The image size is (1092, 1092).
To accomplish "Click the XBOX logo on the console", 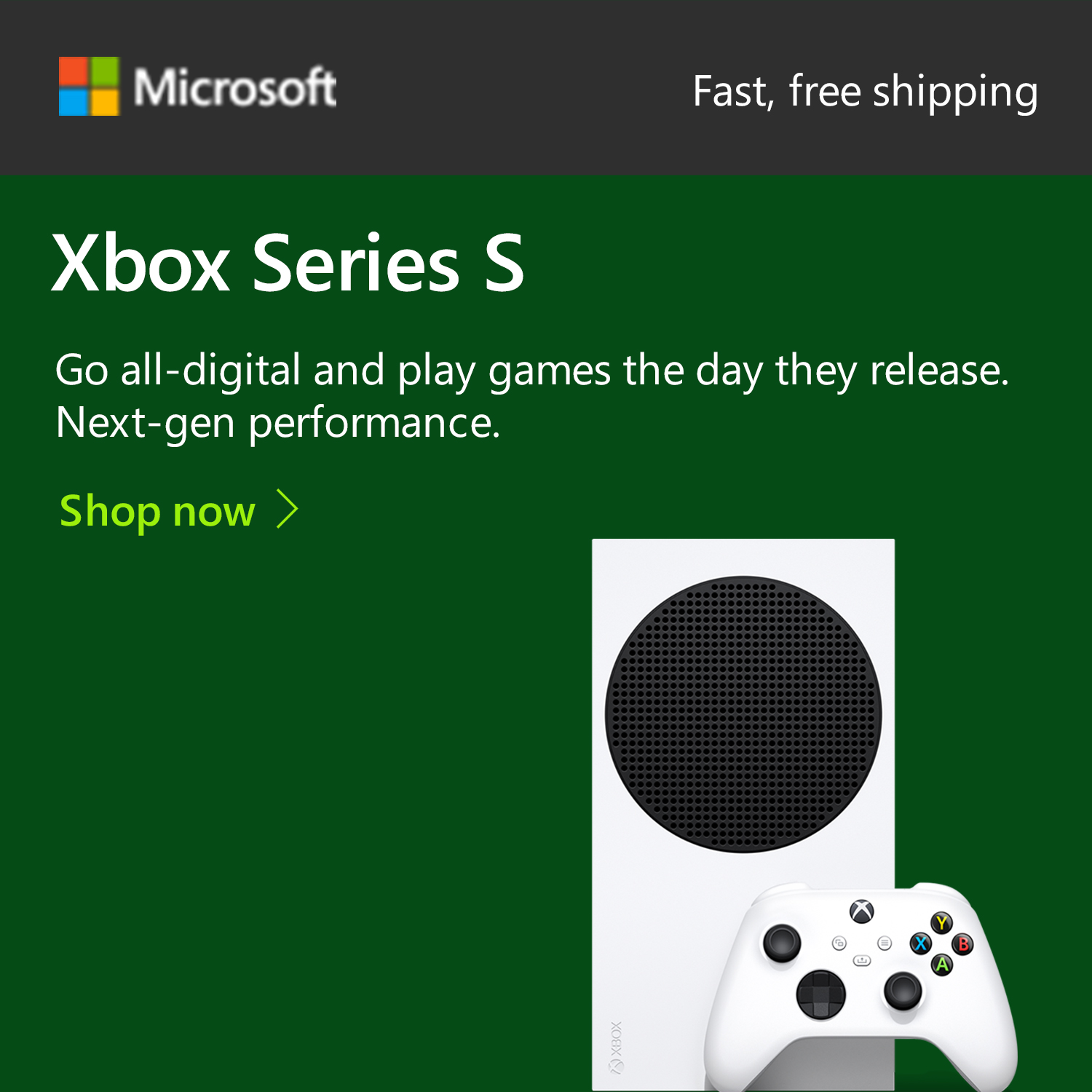I will click(x=616, y=1047).
